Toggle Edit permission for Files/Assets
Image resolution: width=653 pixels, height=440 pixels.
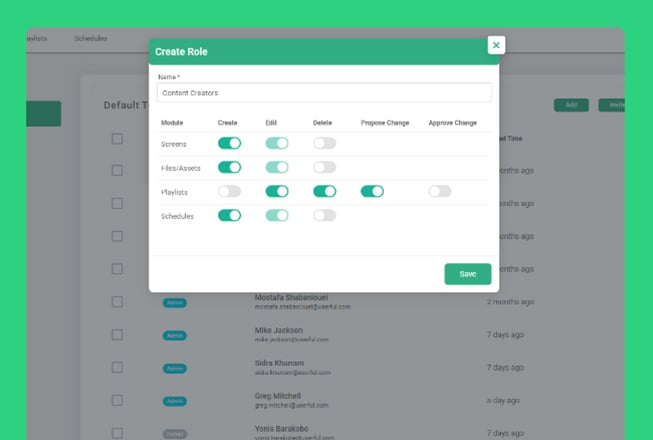[x=277, y=167]
